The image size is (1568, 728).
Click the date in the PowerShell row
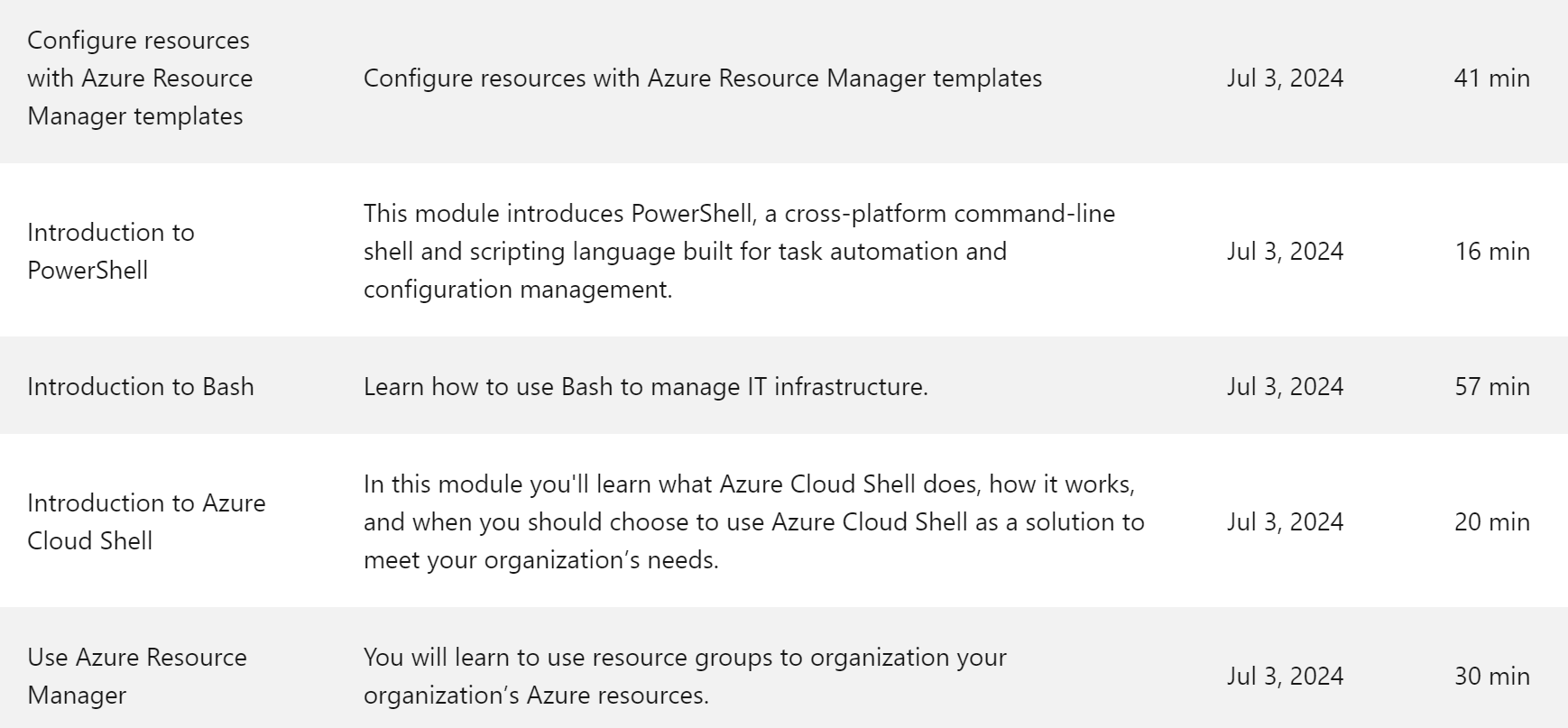point(1285,252)
